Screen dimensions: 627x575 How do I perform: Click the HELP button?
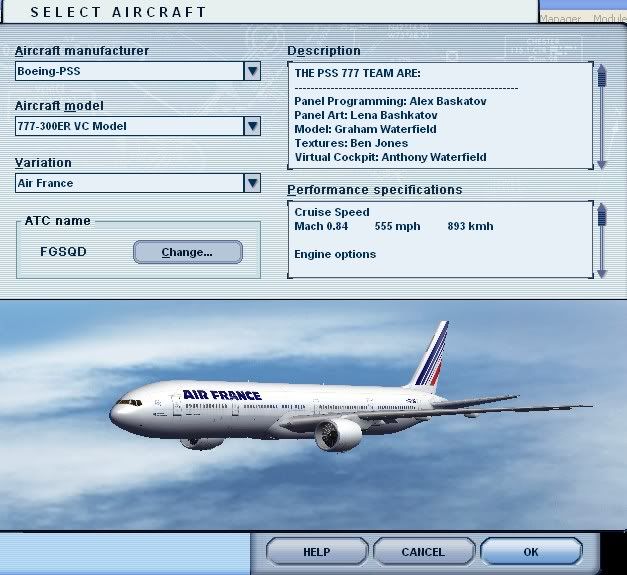(317, 552)
